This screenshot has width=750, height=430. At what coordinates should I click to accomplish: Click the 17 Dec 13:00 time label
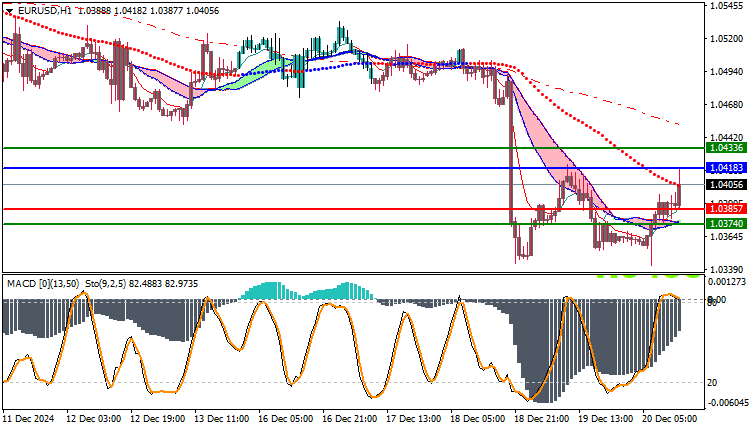coord(414,419)
